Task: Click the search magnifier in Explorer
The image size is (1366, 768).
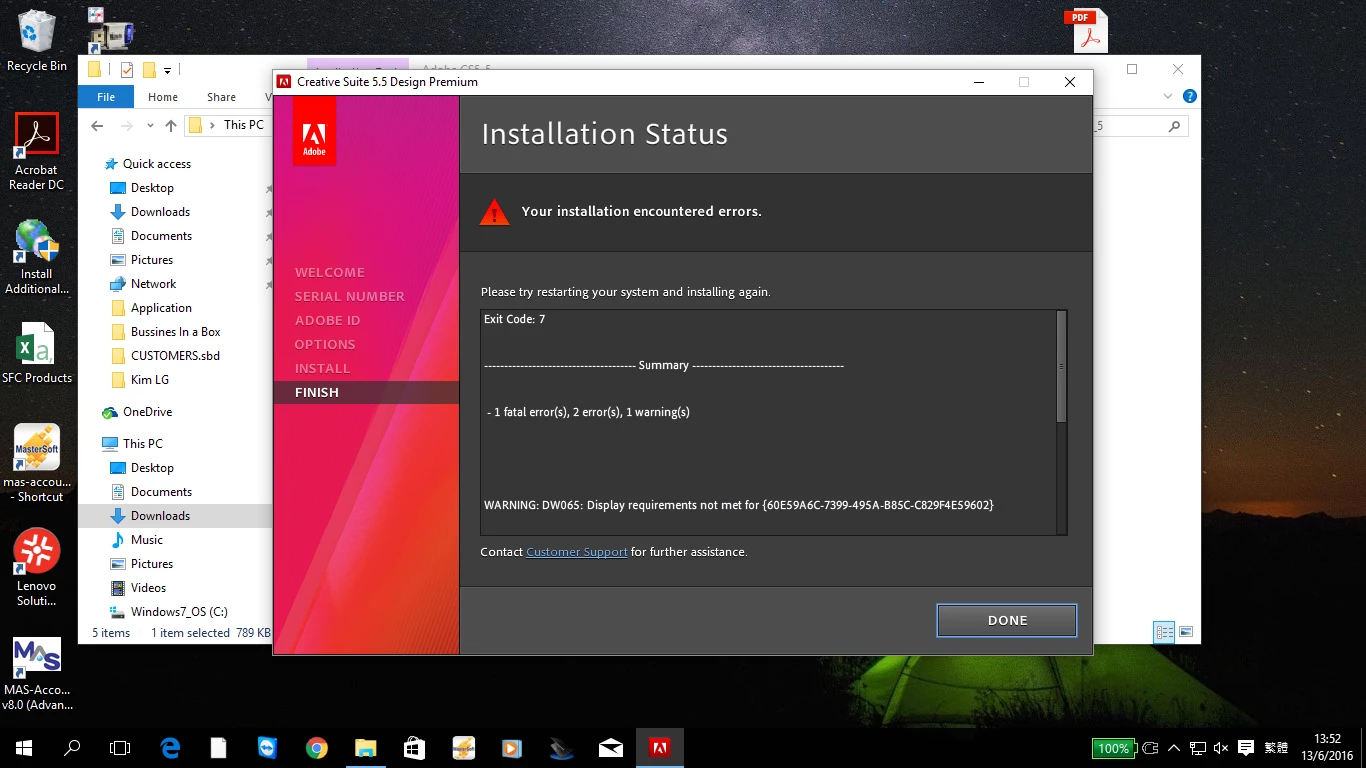Action: pyautogui.click(x=1175, y=126)
